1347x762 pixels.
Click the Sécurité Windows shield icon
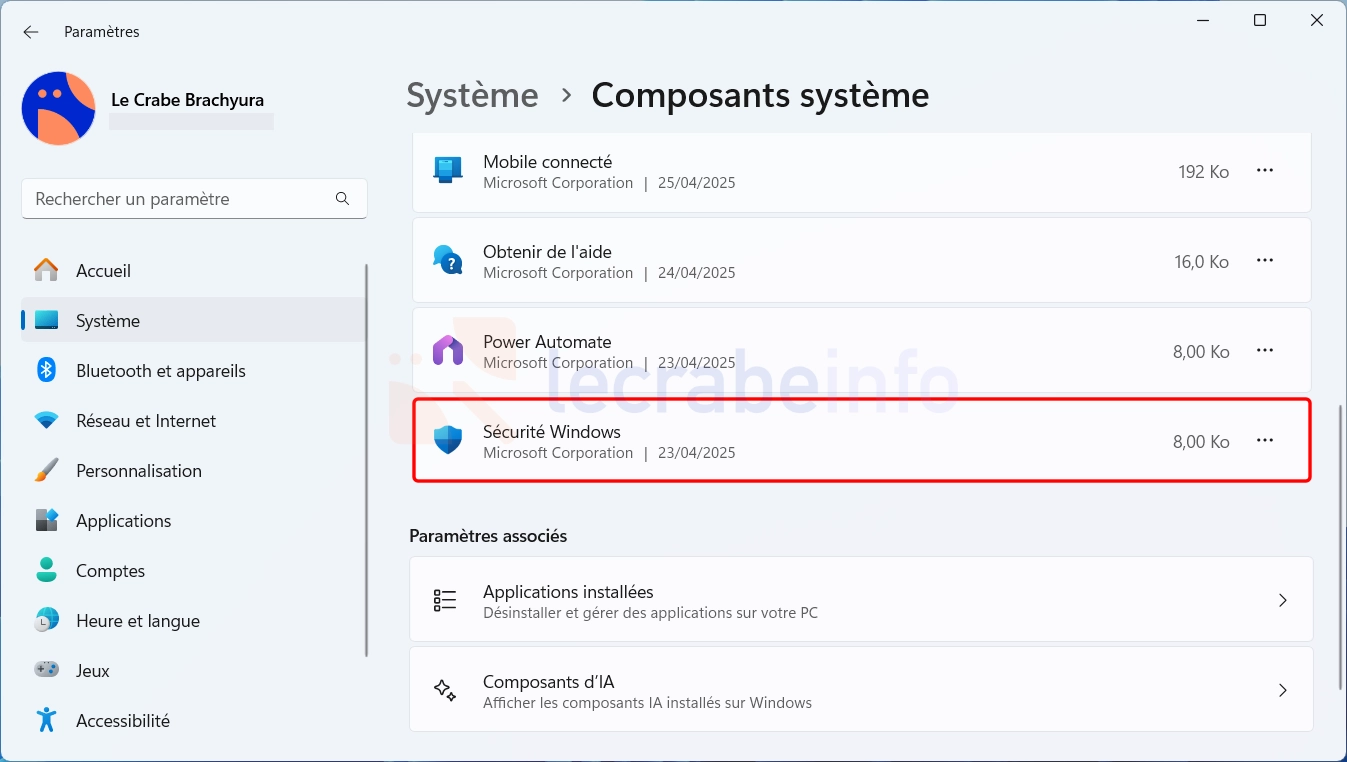448,441
